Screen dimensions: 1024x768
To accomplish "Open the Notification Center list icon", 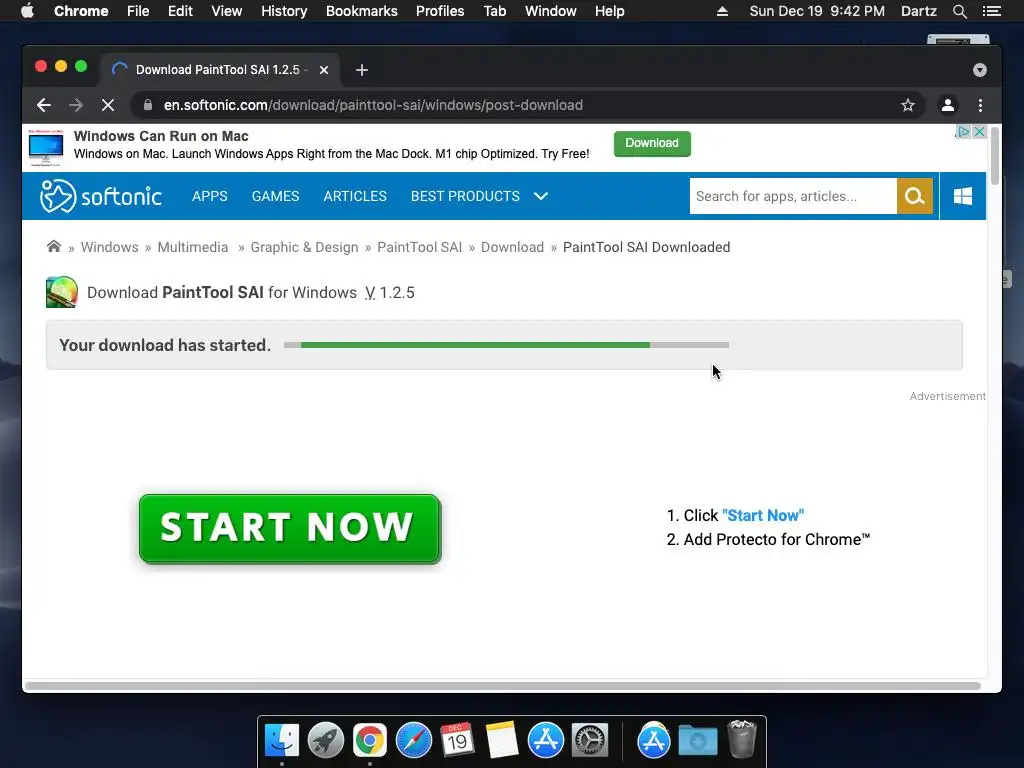I will click(x=991, y=11).
